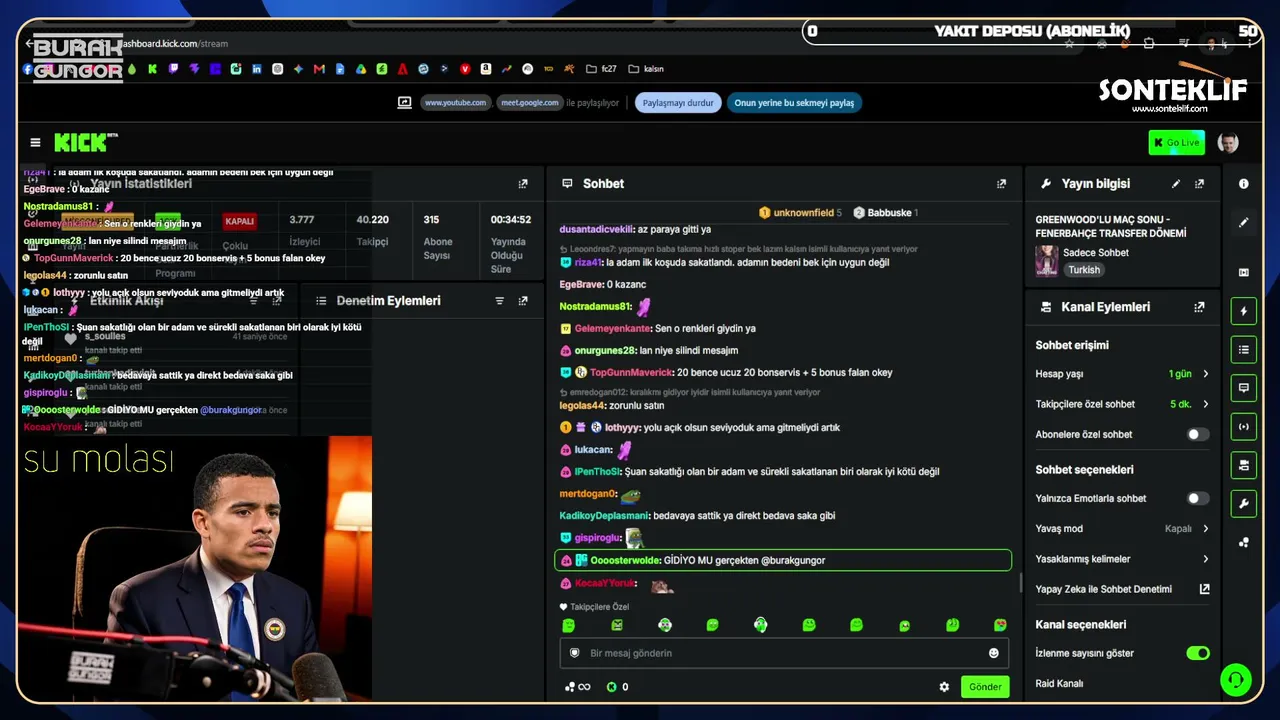Select the broadcast signal sidebar icon

1244,427
